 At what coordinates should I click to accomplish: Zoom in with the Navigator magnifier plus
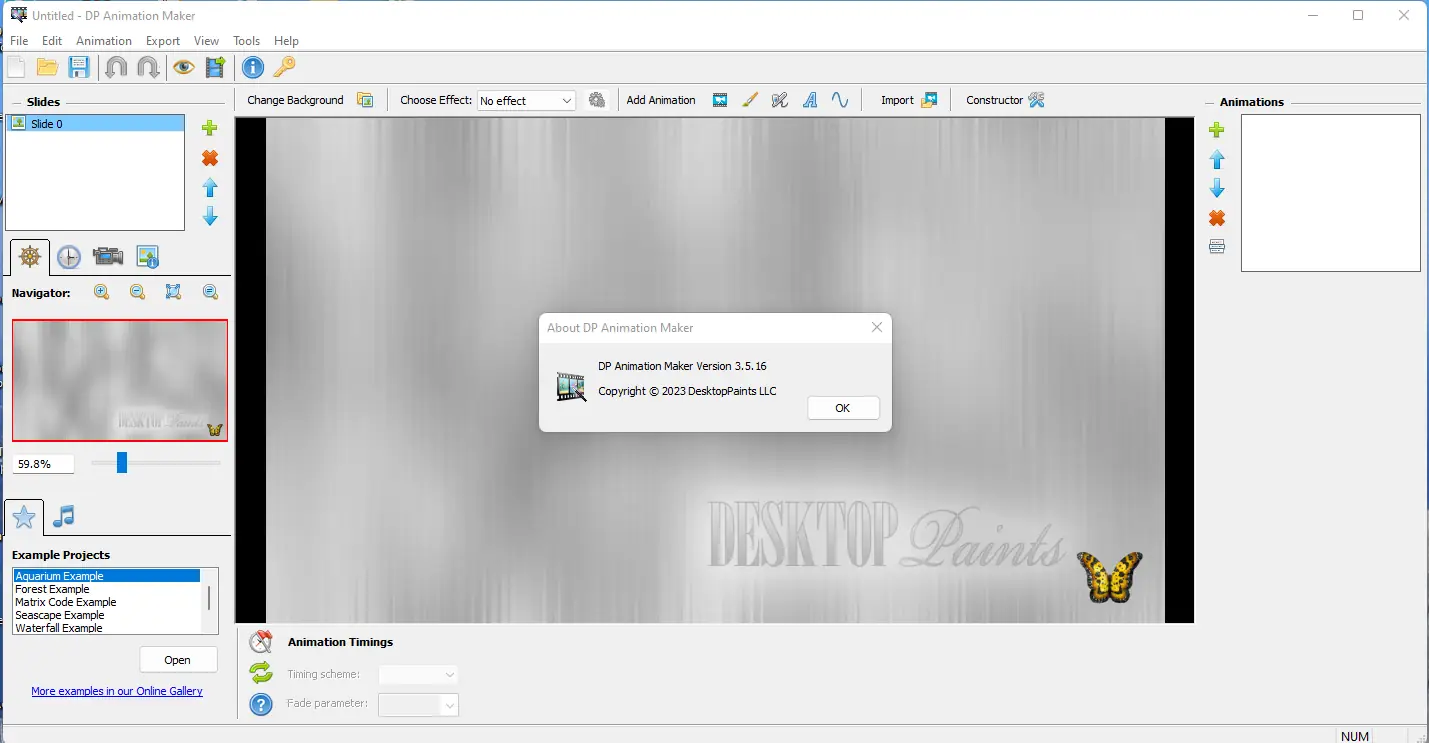click(x=101, y=292)
